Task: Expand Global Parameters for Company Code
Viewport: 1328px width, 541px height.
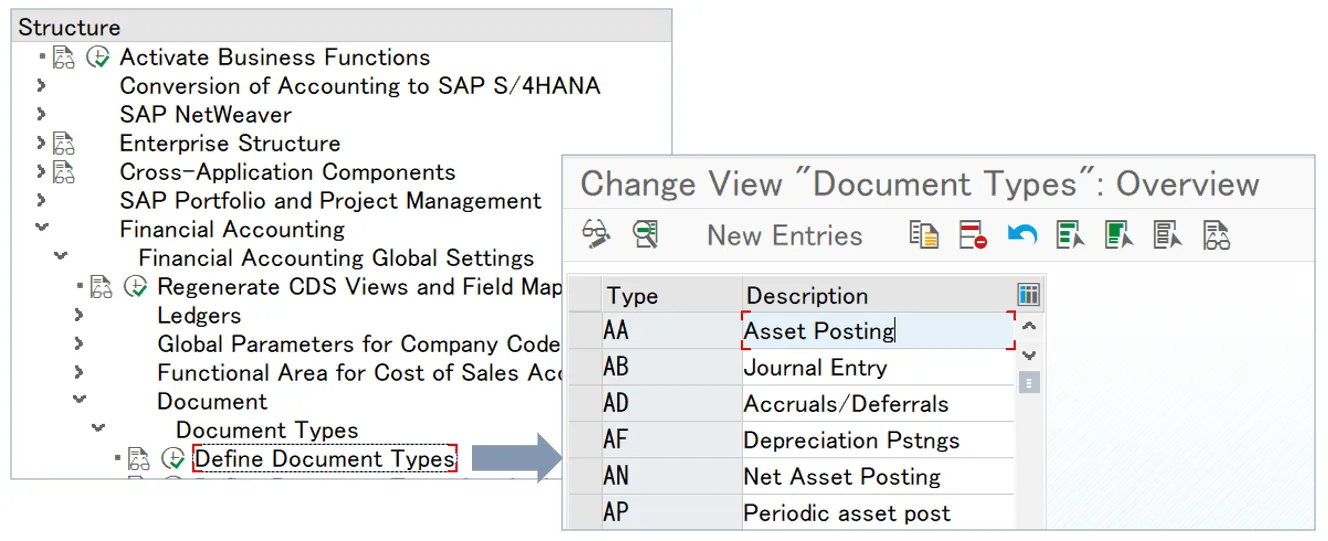Action: coord(79,344)
